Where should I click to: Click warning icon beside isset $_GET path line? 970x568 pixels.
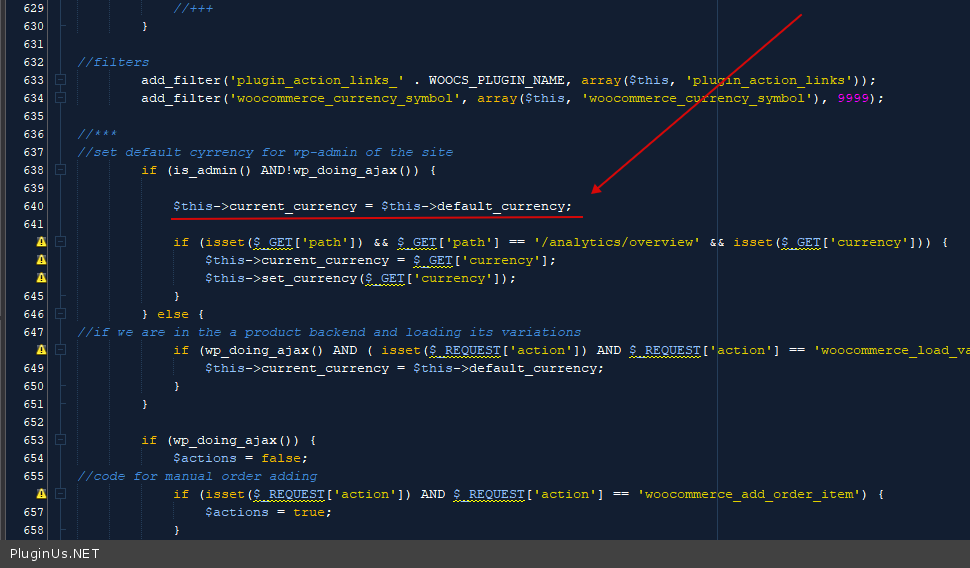(41, 242)
